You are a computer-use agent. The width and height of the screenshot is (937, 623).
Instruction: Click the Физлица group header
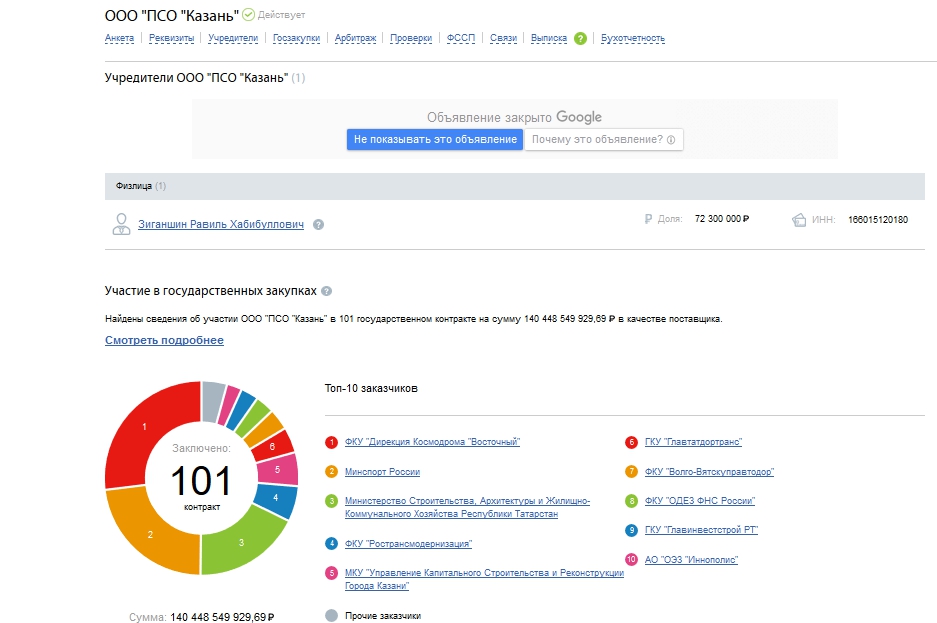tap(515, 186)
